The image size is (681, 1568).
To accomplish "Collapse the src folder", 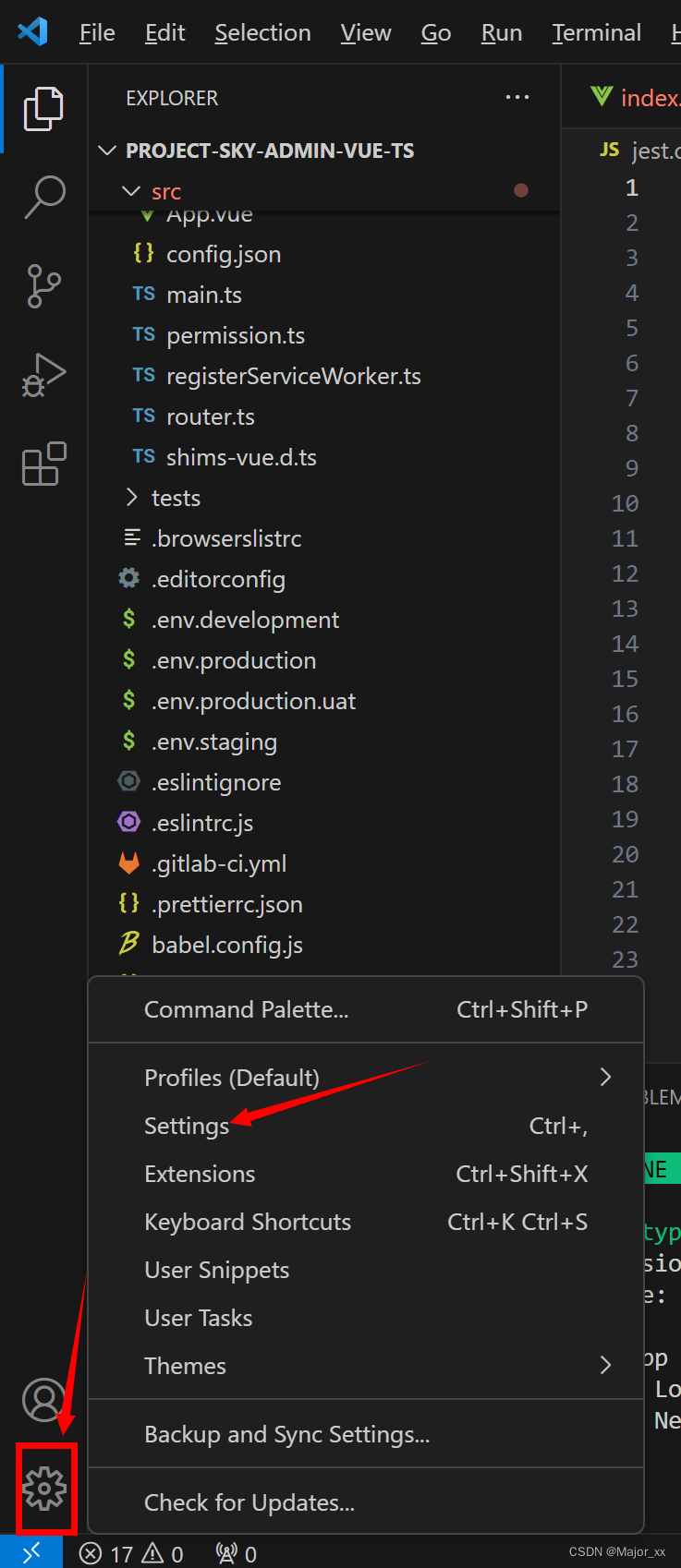I will coord(131,191).
